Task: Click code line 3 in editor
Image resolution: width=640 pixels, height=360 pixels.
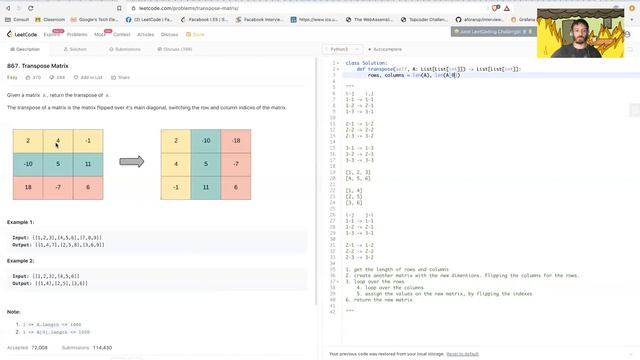Action: point(490,75)
